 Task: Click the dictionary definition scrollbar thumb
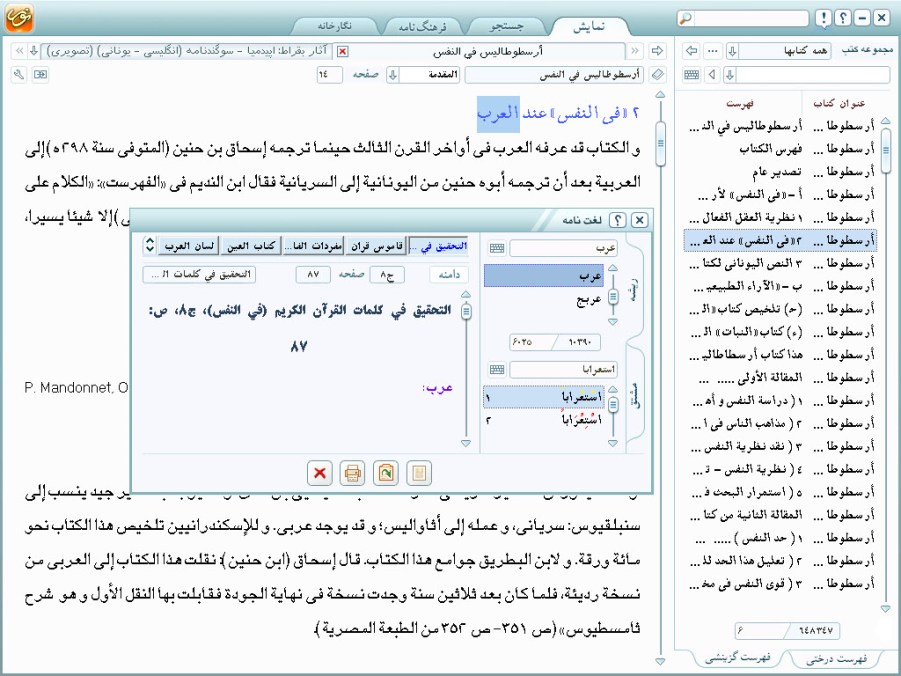(466, 312)
